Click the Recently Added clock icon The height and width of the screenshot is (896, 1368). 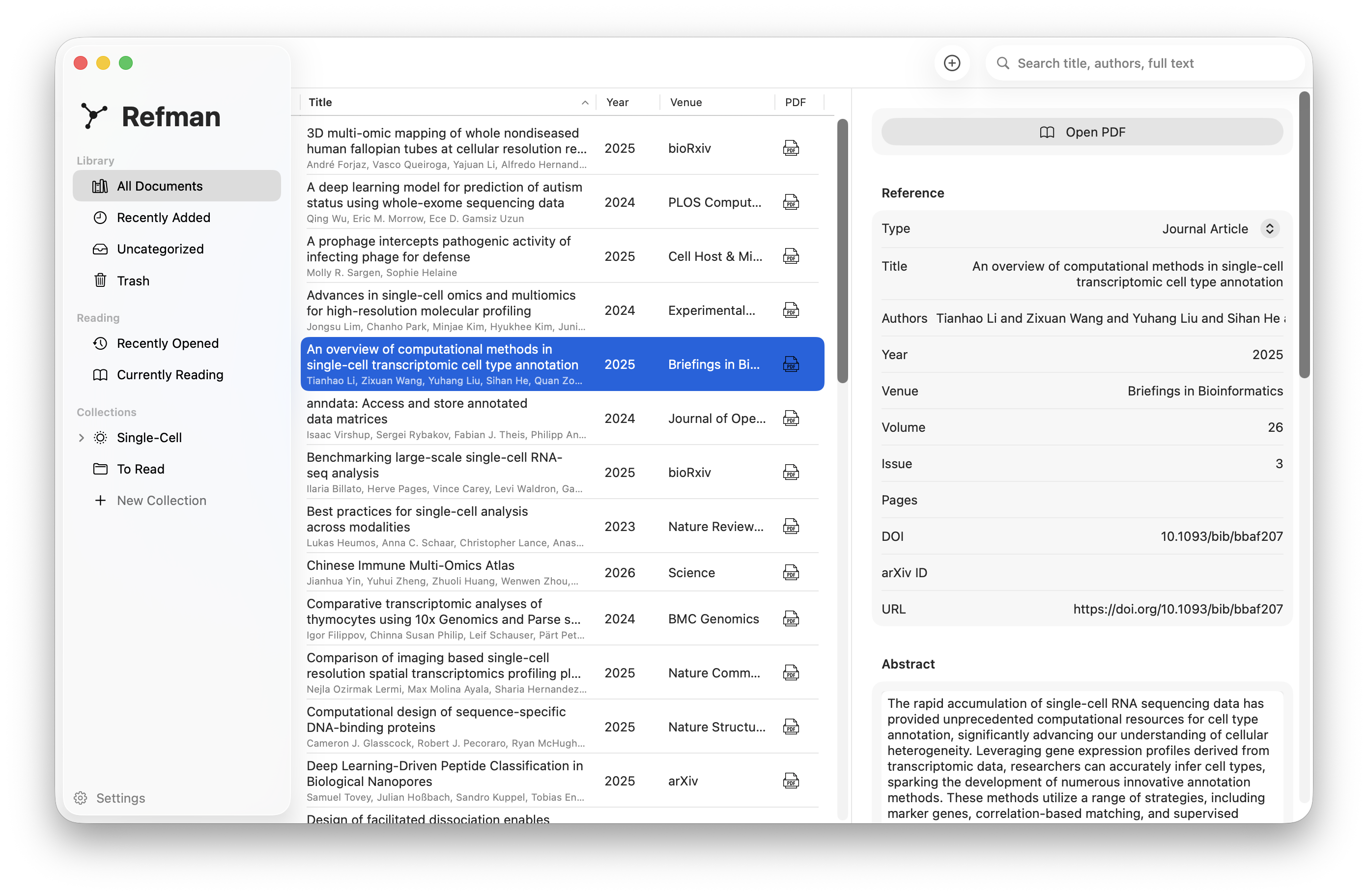point(100,218)
